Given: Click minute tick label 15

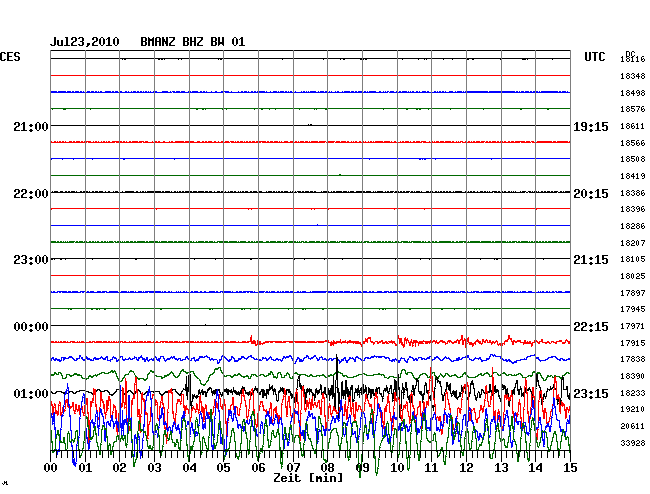Looking at the screenshot, I should [x=570, y=468].
